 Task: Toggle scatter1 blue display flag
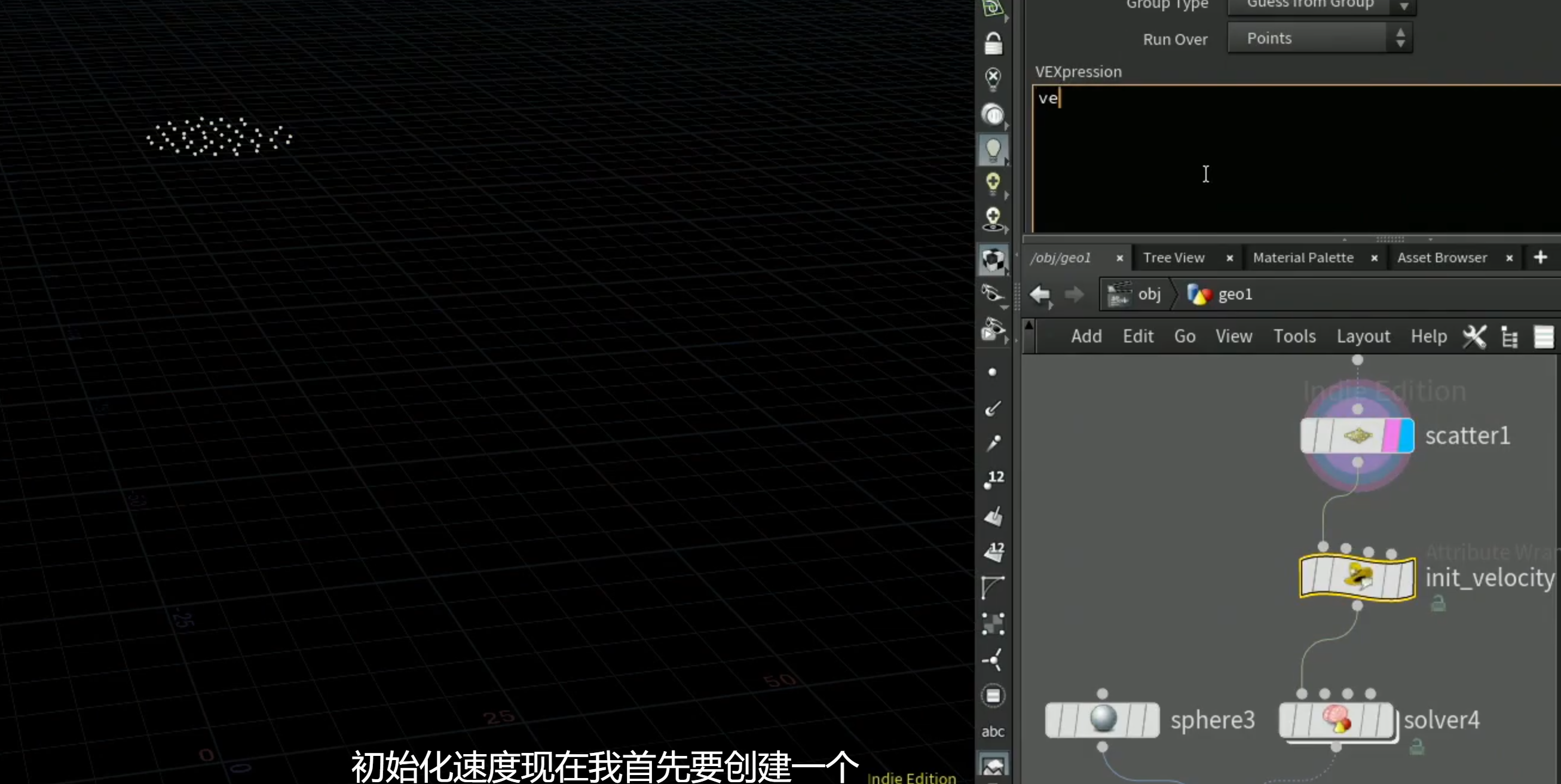point(1405,436)
